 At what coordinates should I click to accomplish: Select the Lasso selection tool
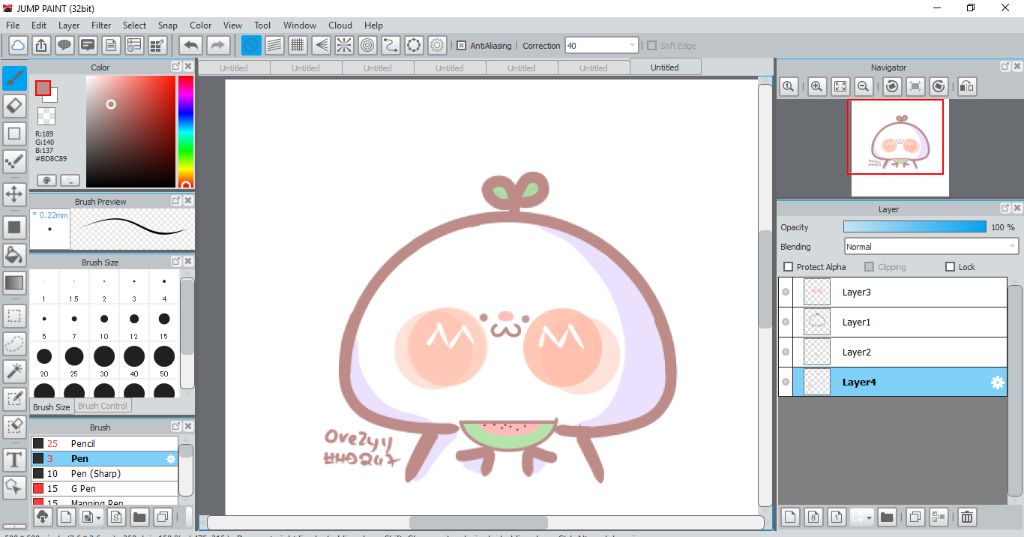click(x=14, y=343)
